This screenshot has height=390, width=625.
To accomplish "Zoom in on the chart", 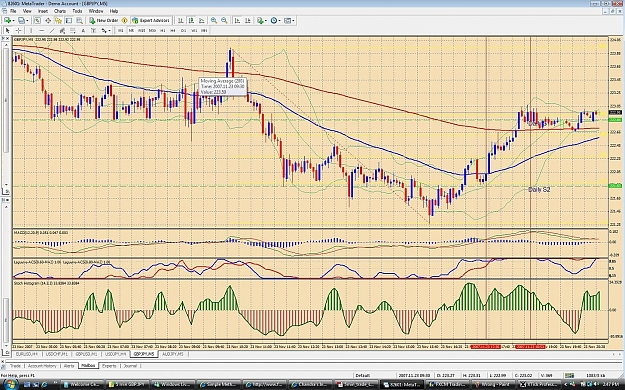I will point(214,20).
